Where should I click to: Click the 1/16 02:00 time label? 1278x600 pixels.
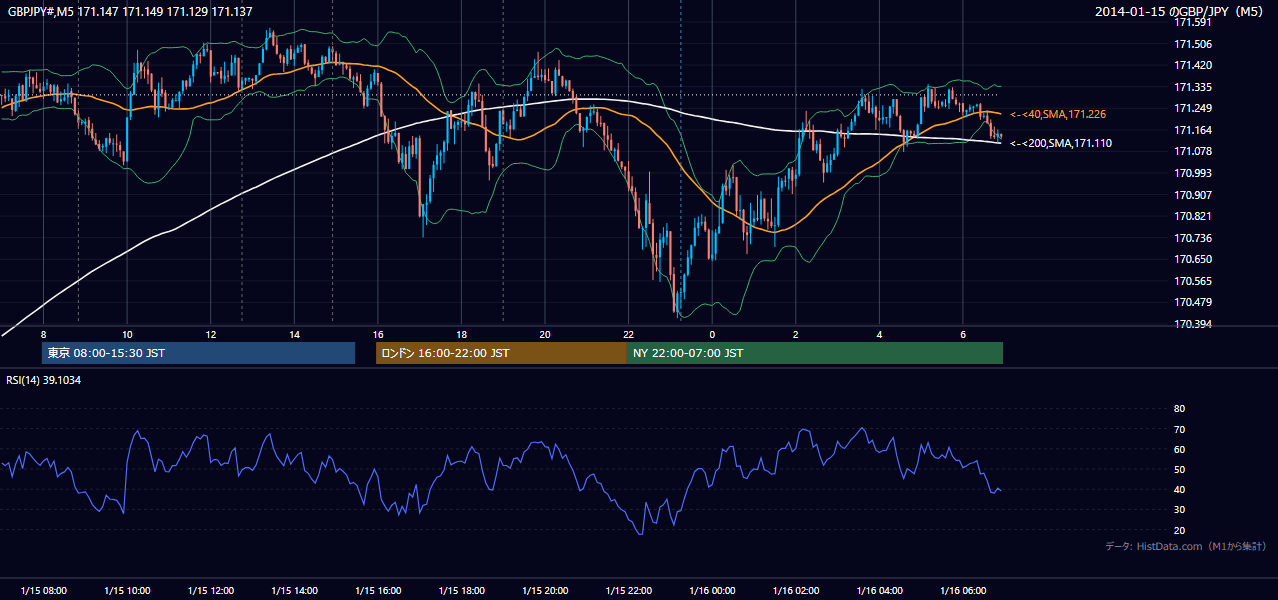(796, 591)
